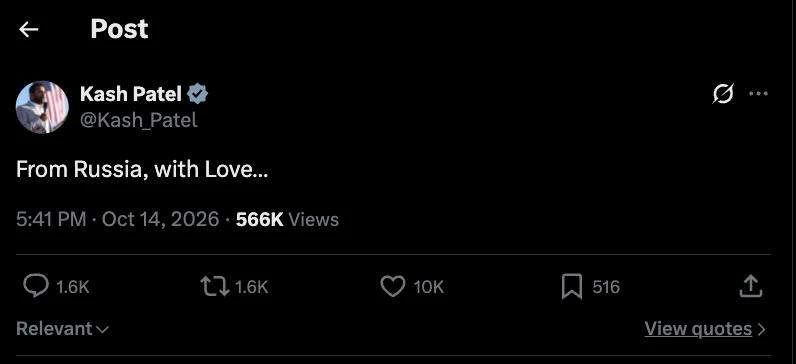Like the post with heart icon
The height and width of the screenshot is (364, 796).
(x=393, y=287)
